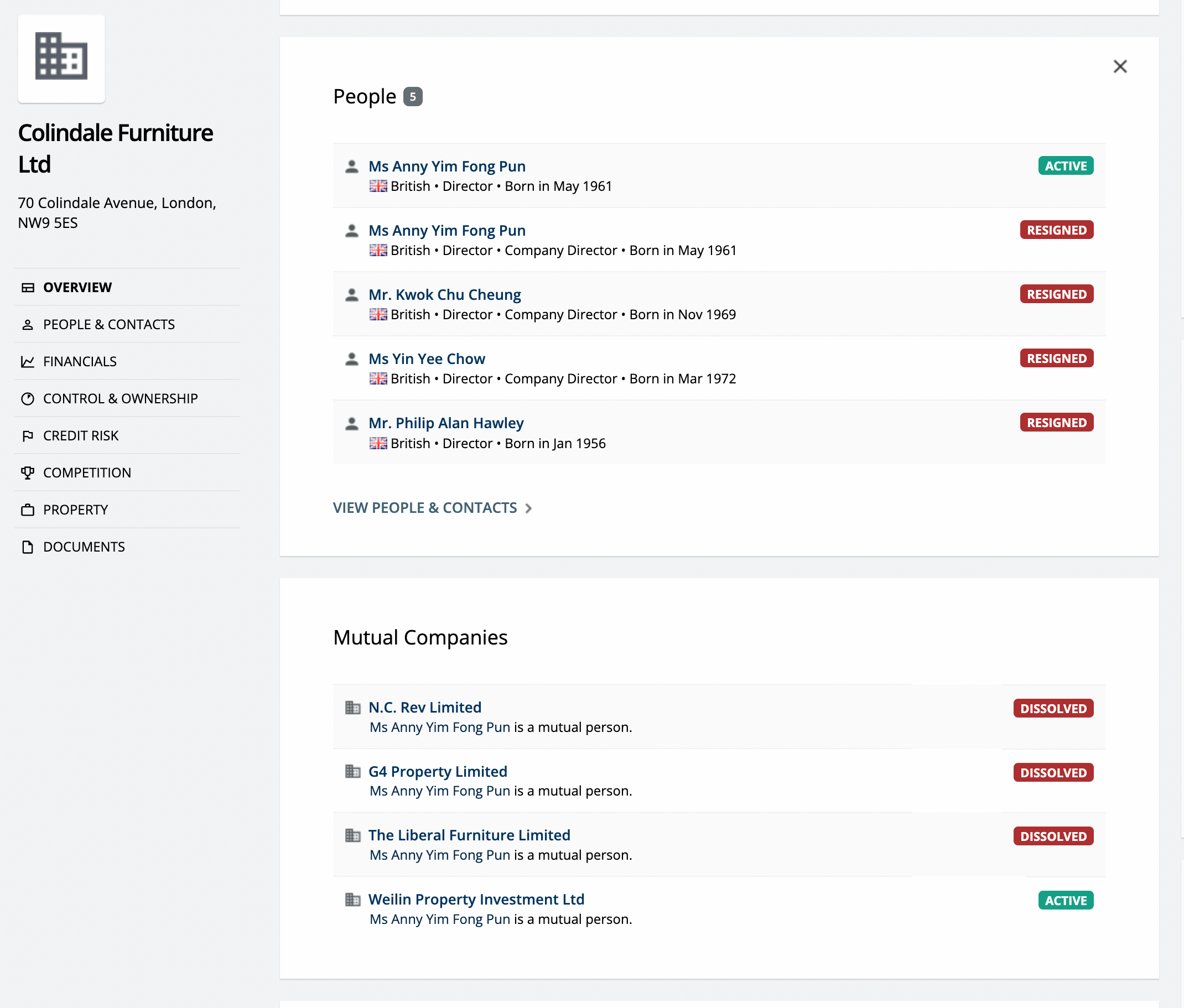Click RESIGNED badge for Yin Yee Chow

pyautogui.click(x=1057, y=358)
